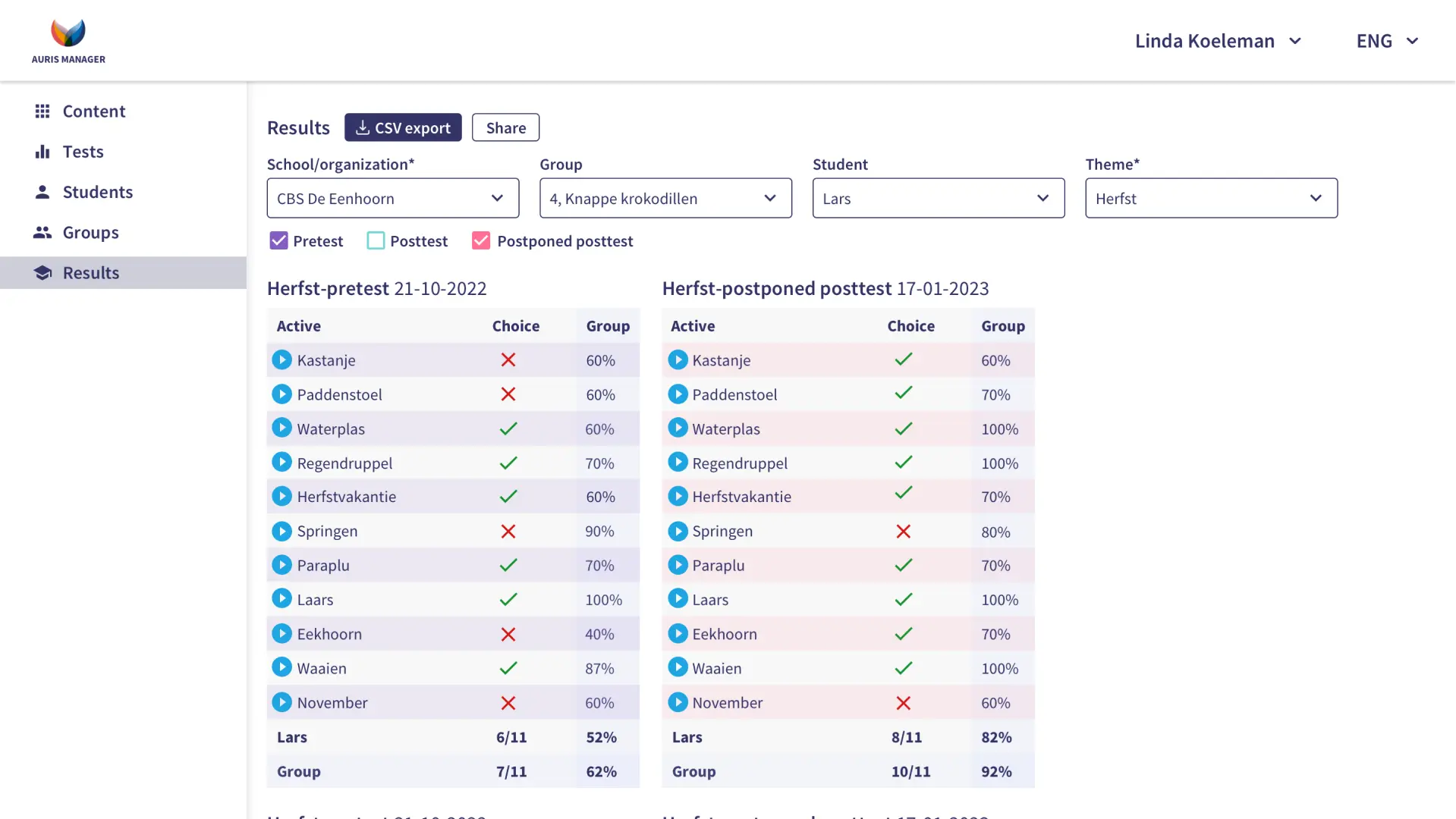Image resolution: width=1456 pixels, height=819 pixels.
Task: Disable the Postponed posttest checkbox
Action: [481, 241]
